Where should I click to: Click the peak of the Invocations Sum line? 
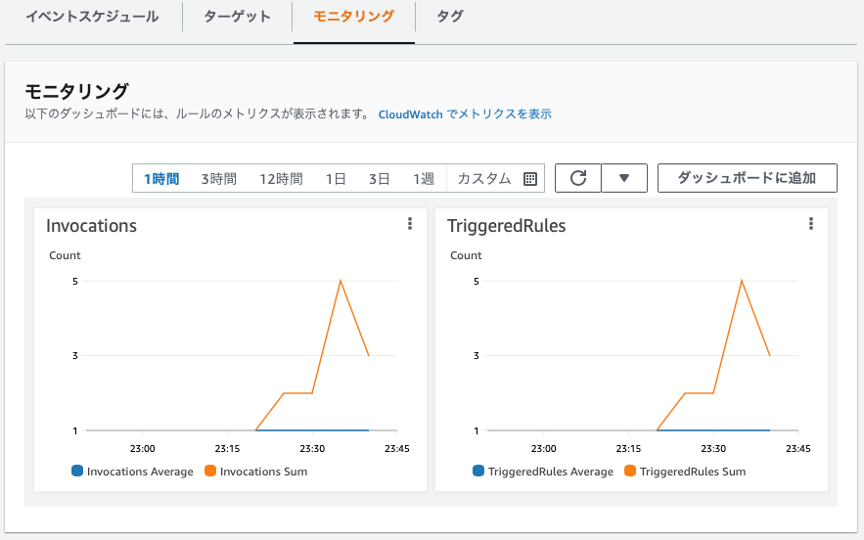[x=341, y=281]
